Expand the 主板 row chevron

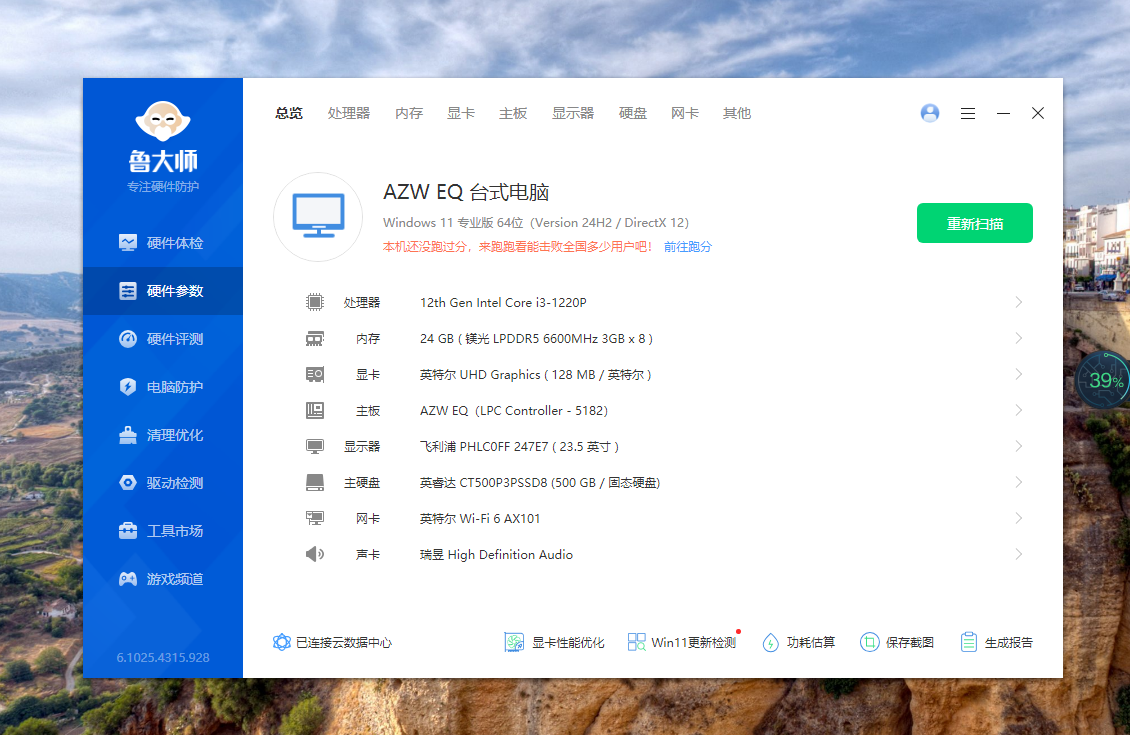tap(1018, 410)
